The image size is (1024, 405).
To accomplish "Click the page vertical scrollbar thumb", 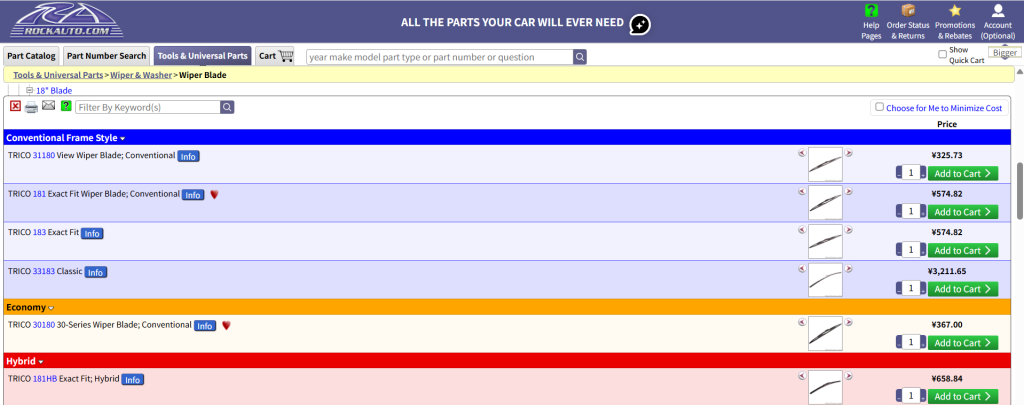I will click(x=1019, y=189).
